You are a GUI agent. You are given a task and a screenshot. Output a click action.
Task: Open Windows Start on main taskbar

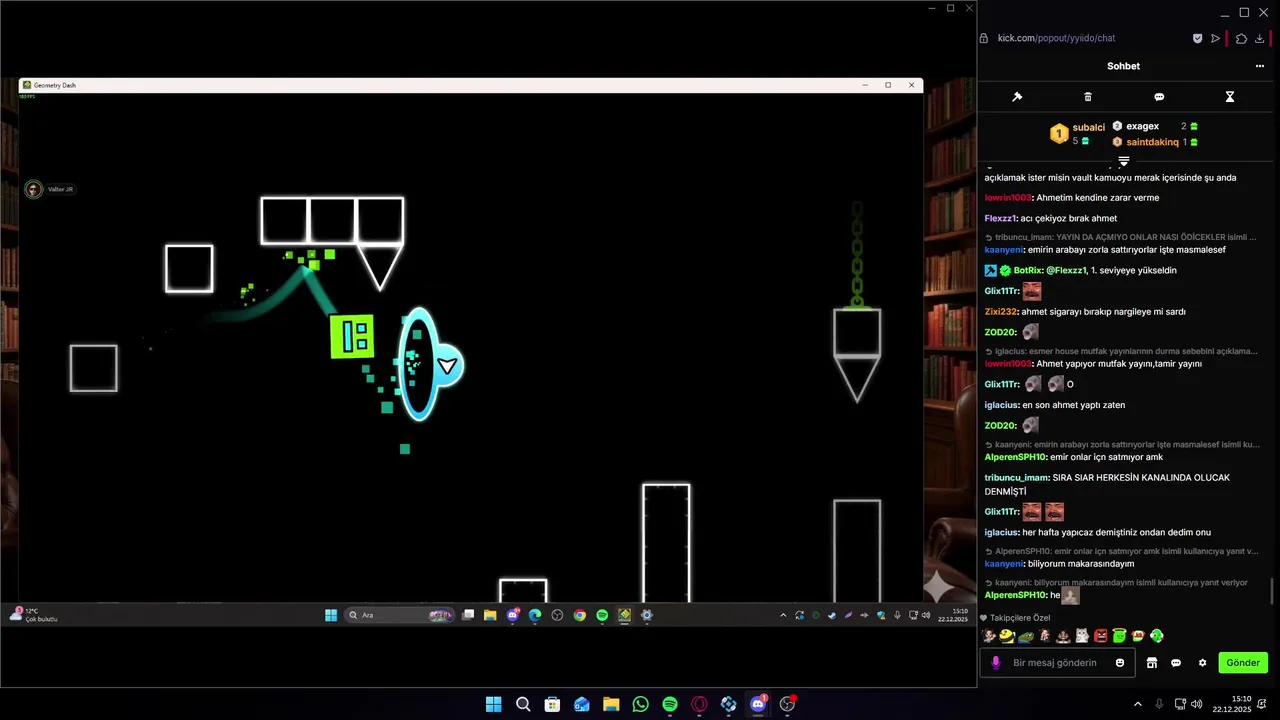[x=493, y=704]
